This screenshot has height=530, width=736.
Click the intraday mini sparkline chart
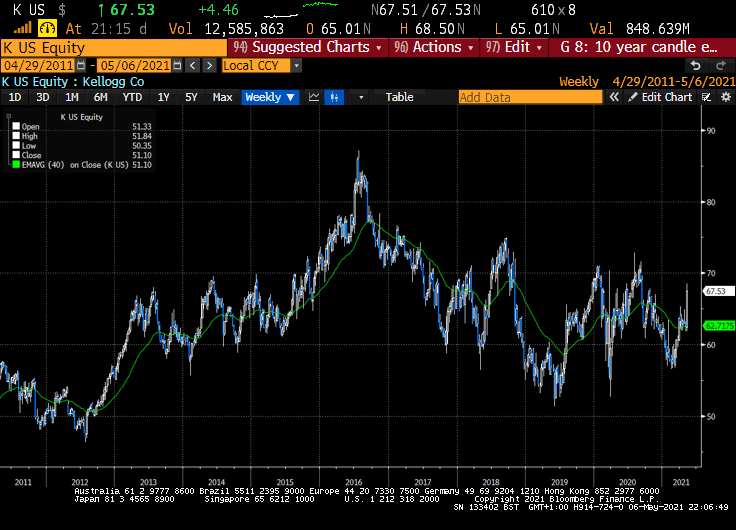301,10
